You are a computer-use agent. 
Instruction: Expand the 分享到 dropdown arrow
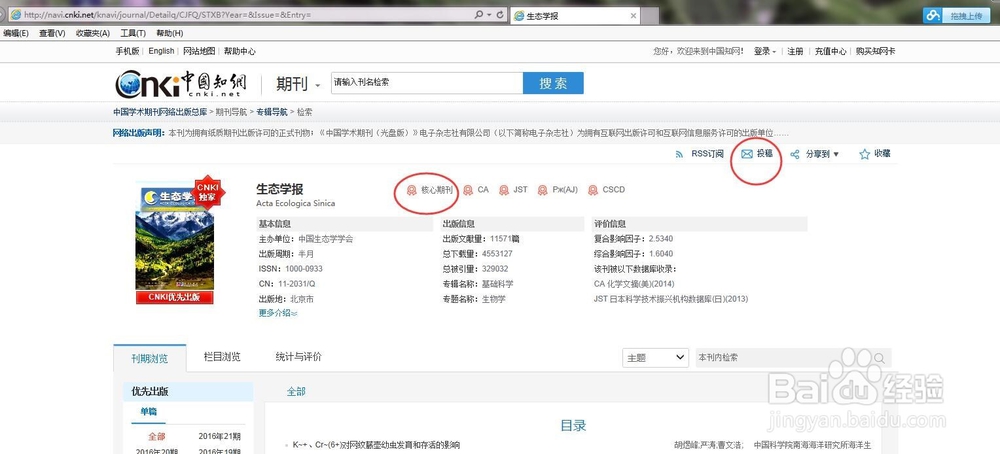[x=836, y=154]
